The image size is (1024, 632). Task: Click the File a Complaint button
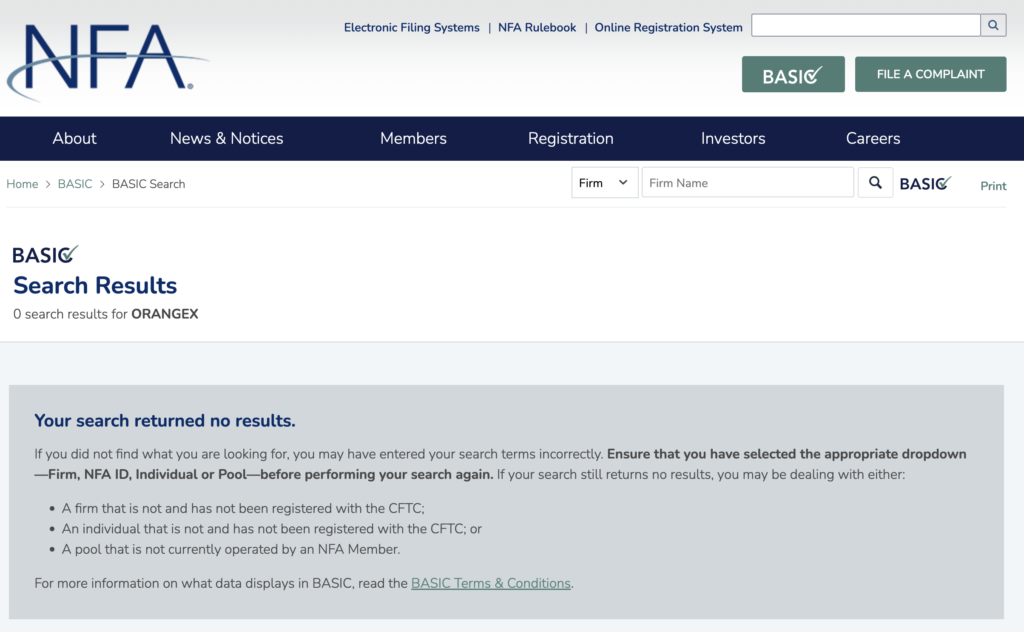(931, 74)
